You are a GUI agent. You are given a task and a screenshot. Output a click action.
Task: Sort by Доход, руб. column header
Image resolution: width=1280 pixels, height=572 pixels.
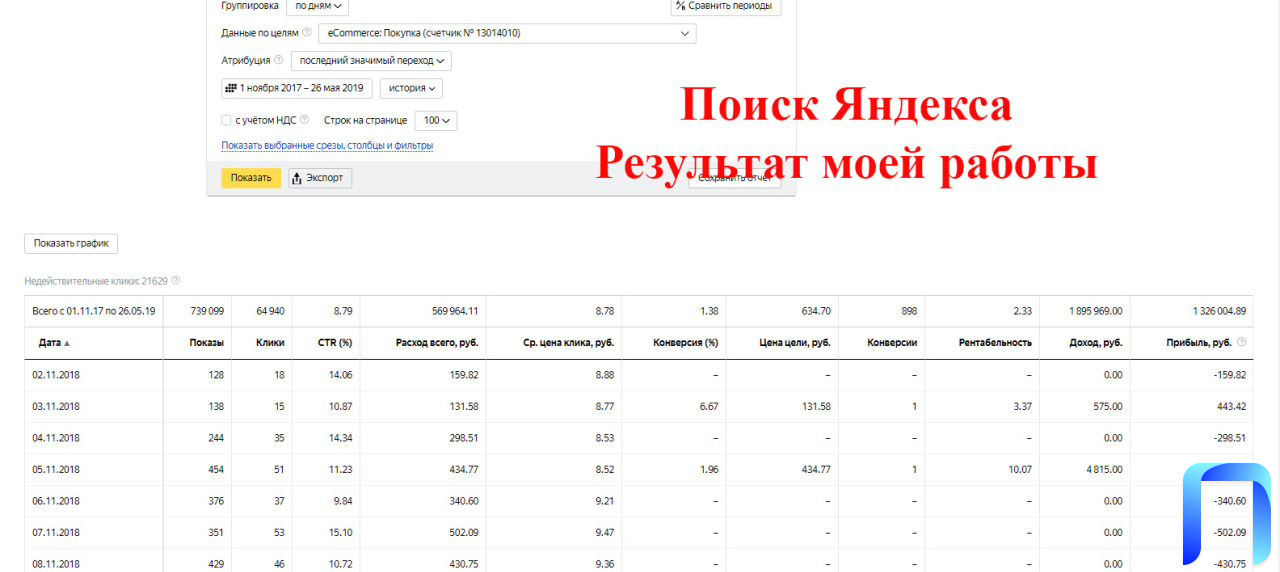(x=1095, y=342)
